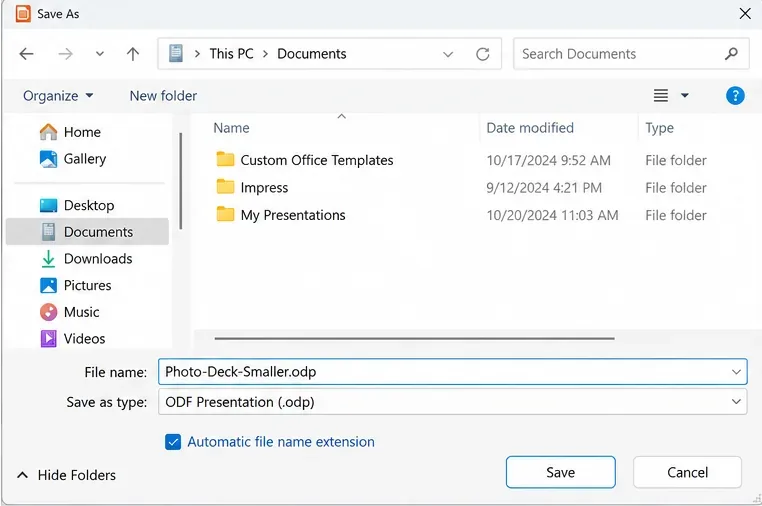Click the Save button
The width and height of the screenshot is (762, 506).
560,472
